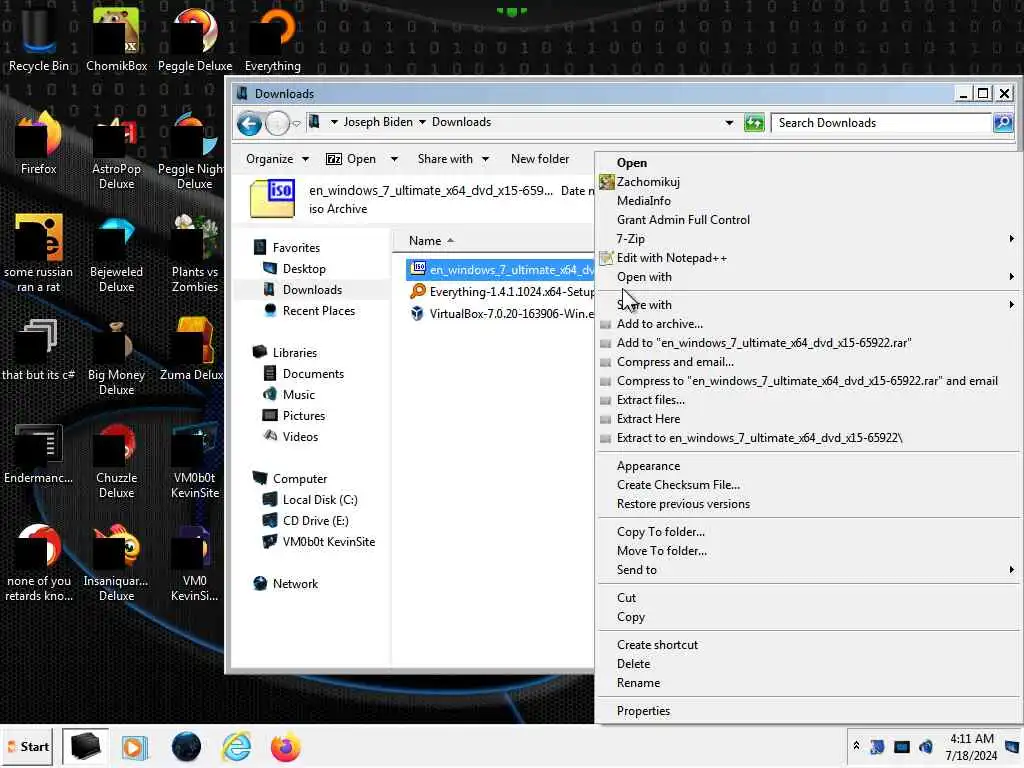Click New folder in the toolbar

(x=540, y=159)
